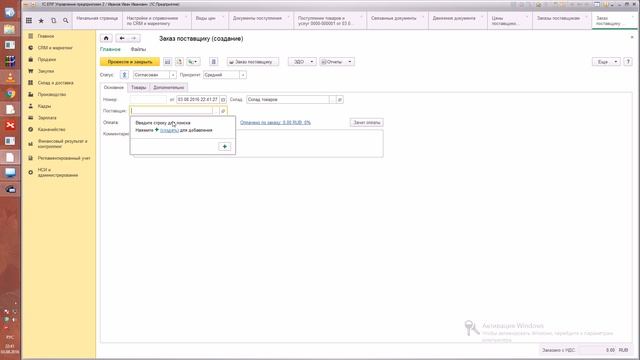The width and height of the screenshot is (640, 360).
Task: Click the Заказ поставщику print button
Action: click(x=253, y=62)
